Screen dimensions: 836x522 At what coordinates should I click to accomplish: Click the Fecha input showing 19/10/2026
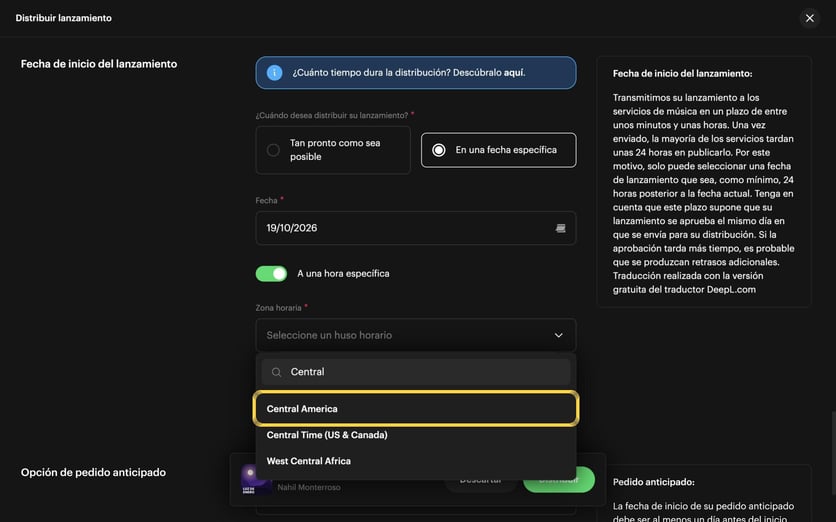click(416, 228)
